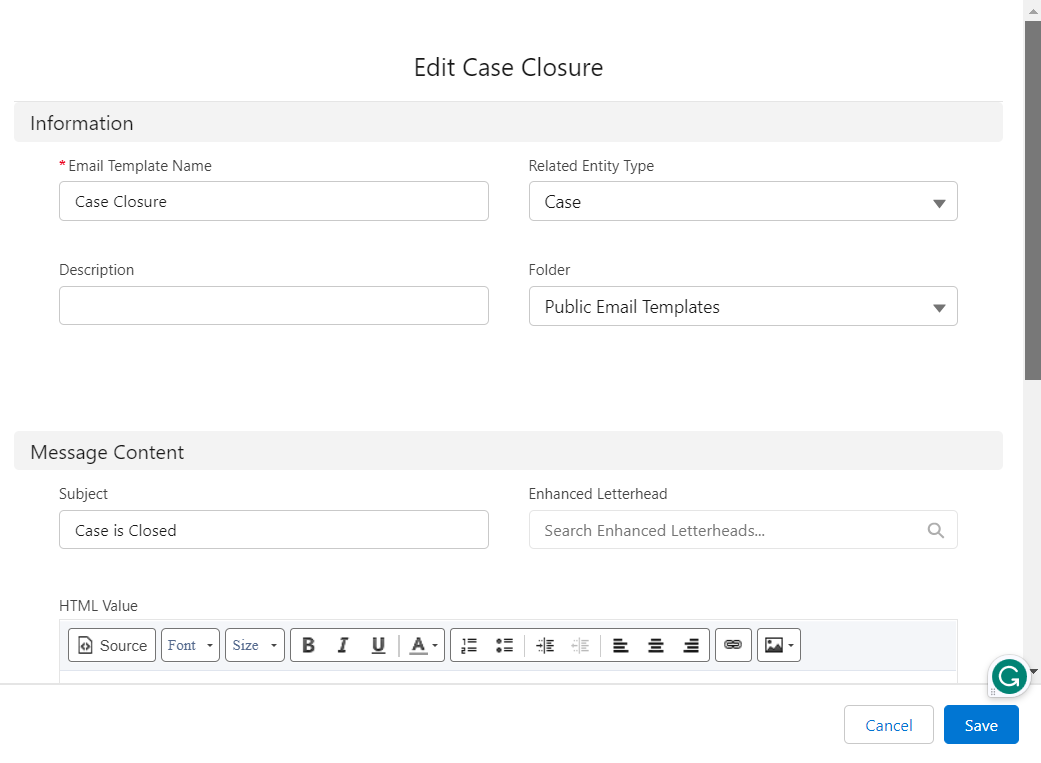The image size is (1041, 763).
Task: Click the vertical scrollbar thumb
Action: point(1032,199)
